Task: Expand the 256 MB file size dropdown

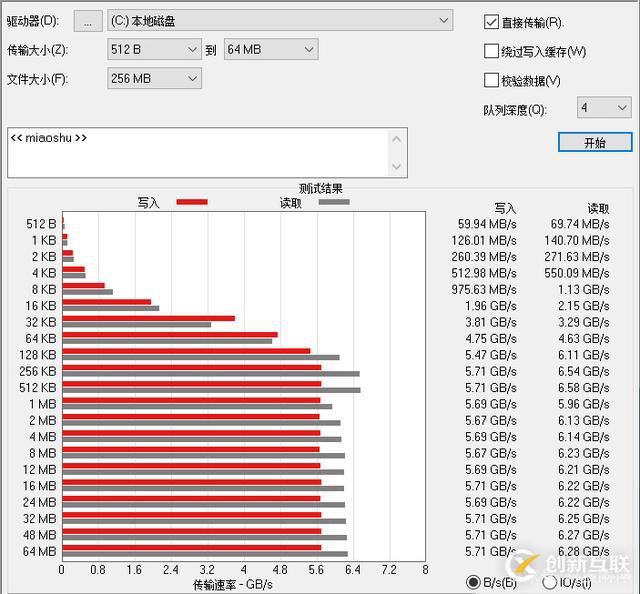Action: pyautogui.click(x=155, y=78)
